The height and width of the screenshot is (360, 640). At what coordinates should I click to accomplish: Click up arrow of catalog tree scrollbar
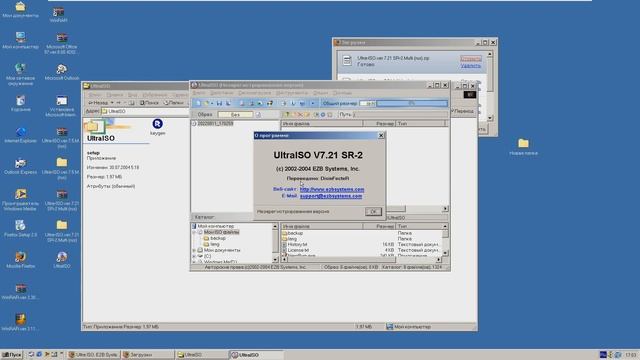point(275,226)
